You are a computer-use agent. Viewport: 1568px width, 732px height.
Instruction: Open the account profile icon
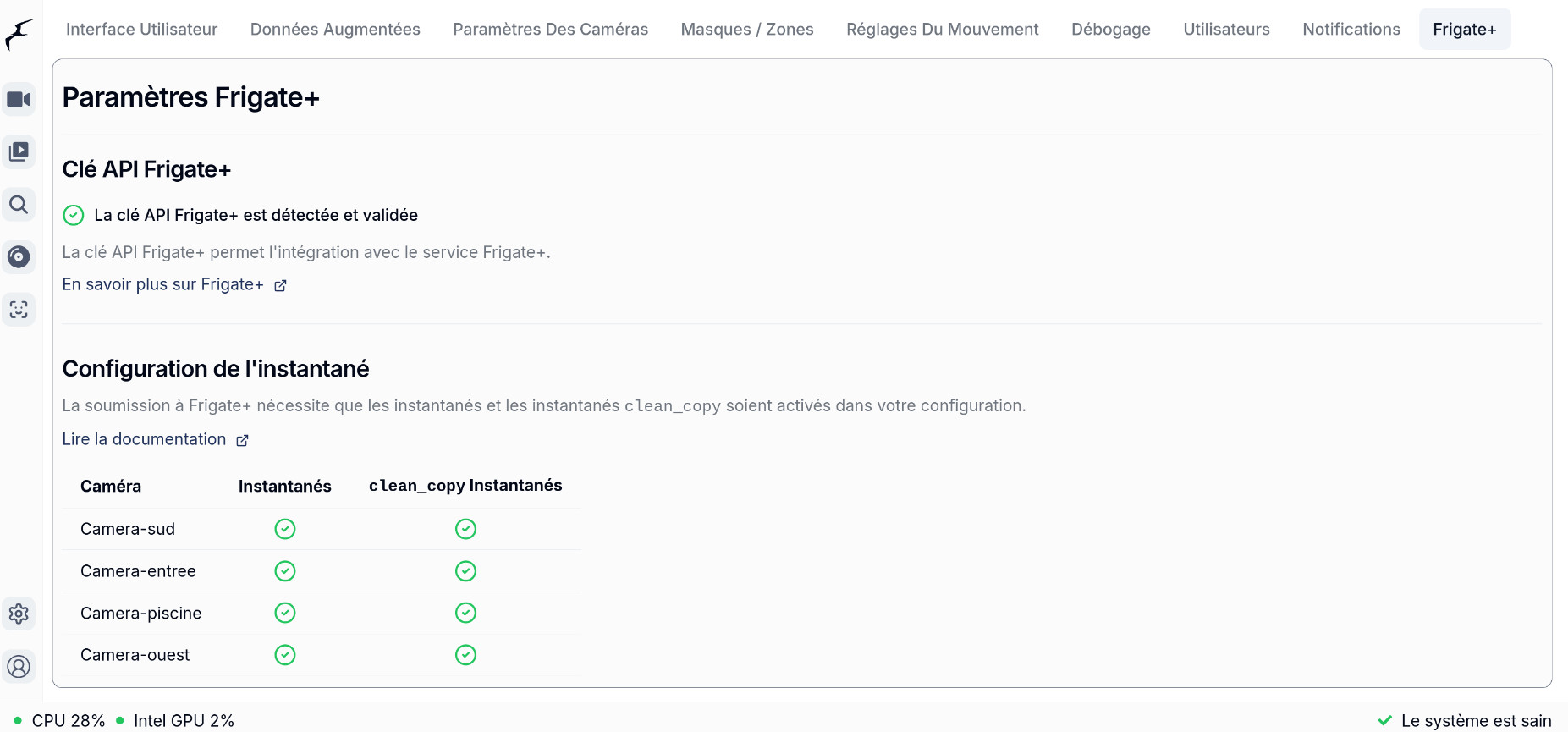19,667
